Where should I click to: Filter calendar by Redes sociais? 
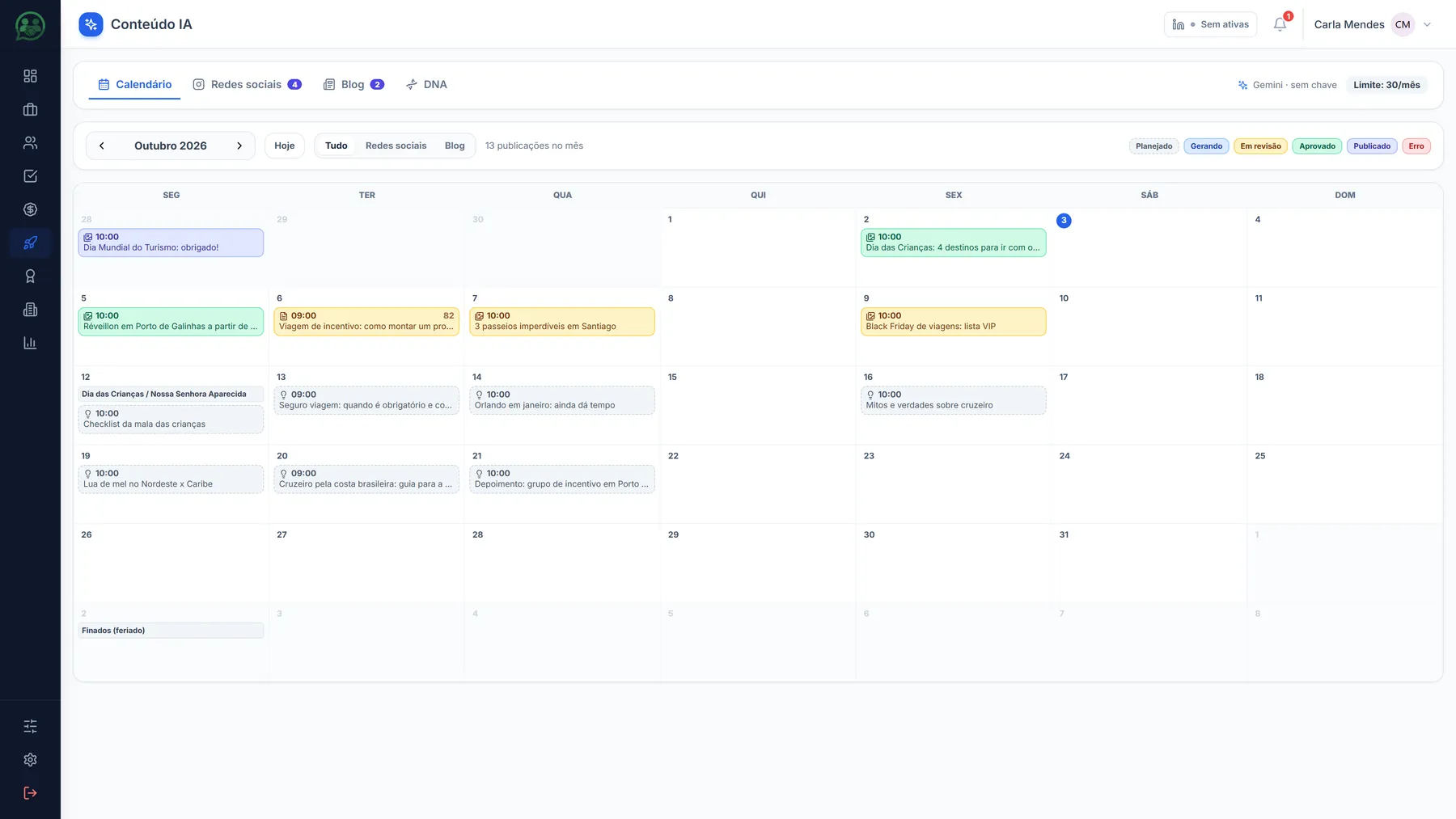(396, 146)
